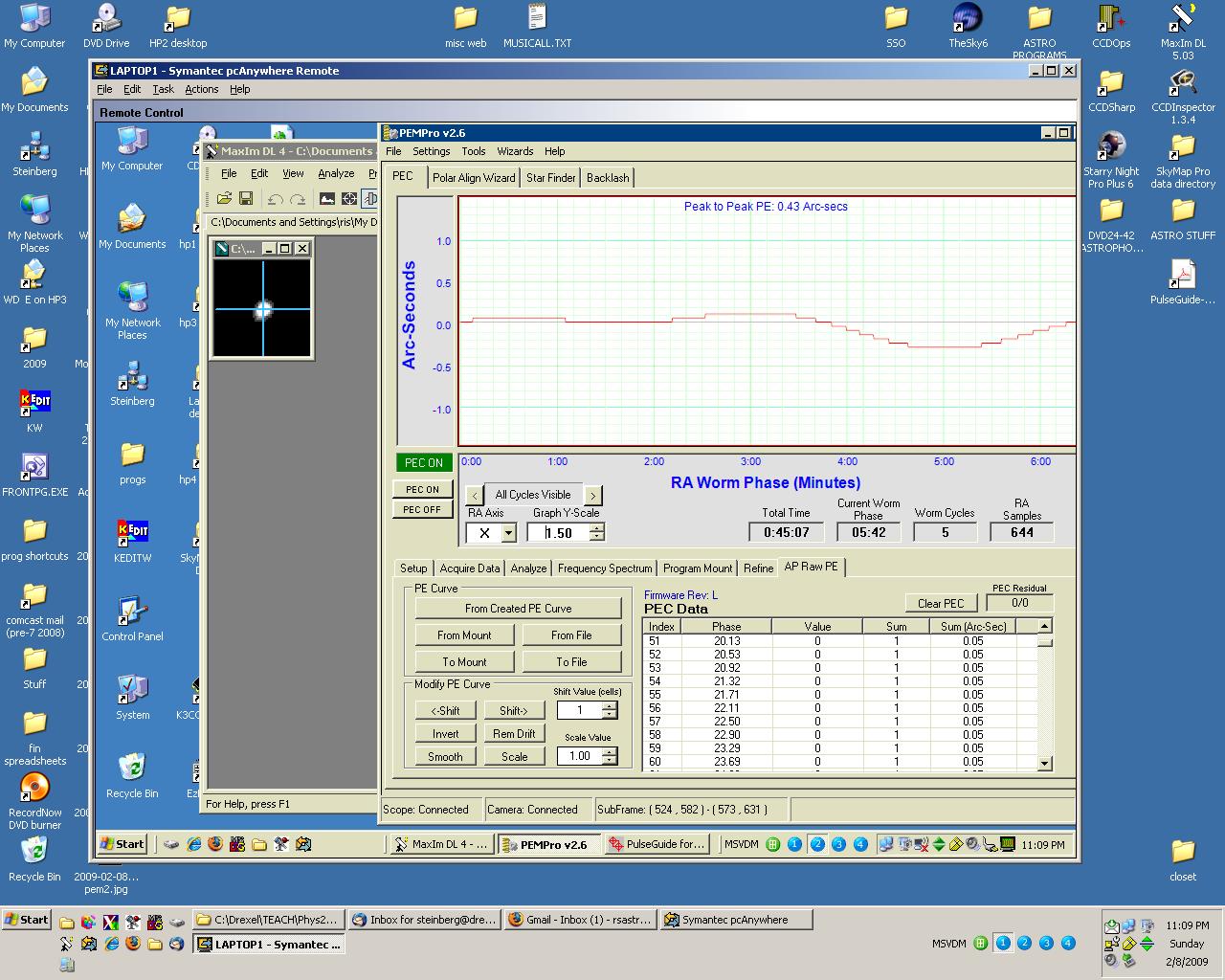Click the Clear PEC button
The height and width of the screenshot is (980, 1225).
pyautogui.click(x=941, y=603)
